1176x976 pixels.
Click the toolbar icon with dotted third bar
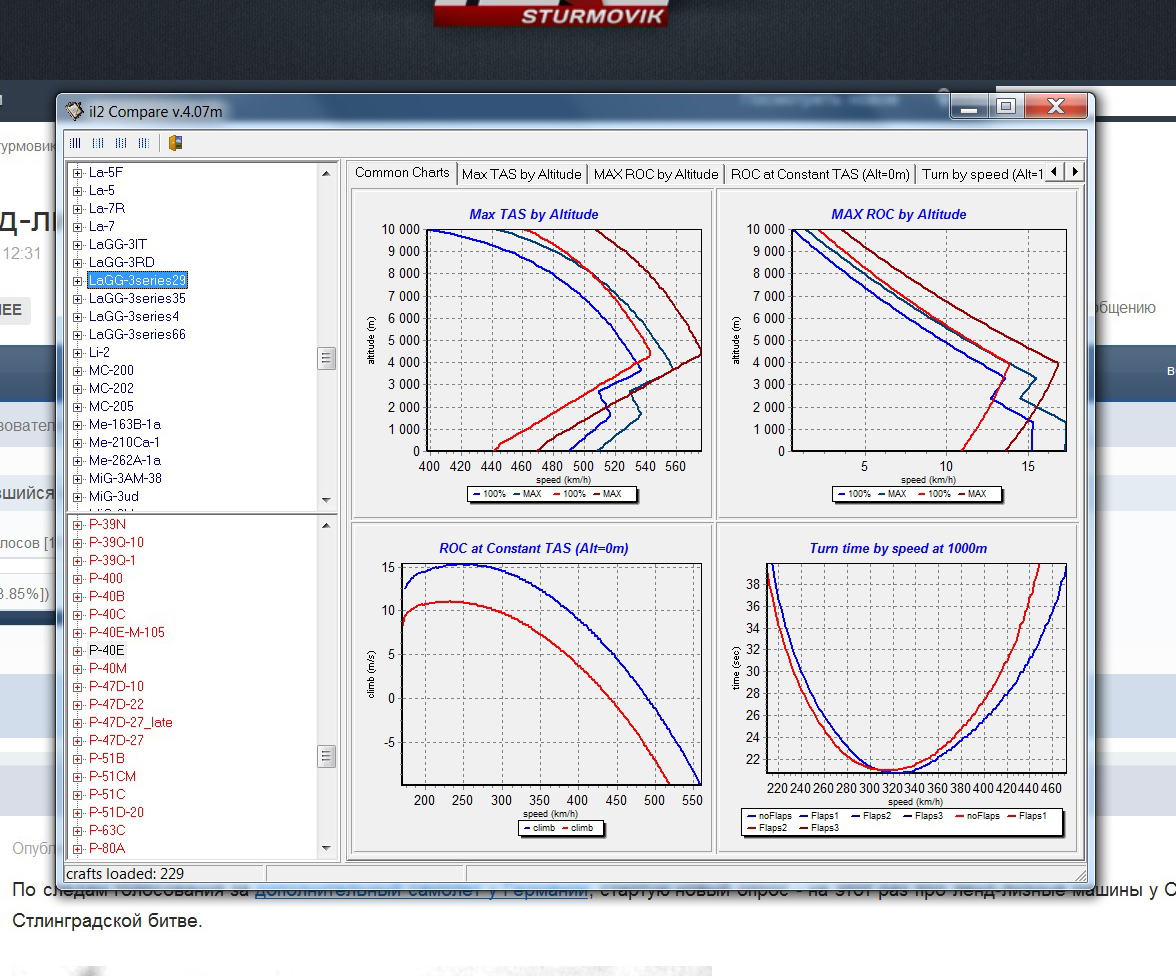(121, 143)
